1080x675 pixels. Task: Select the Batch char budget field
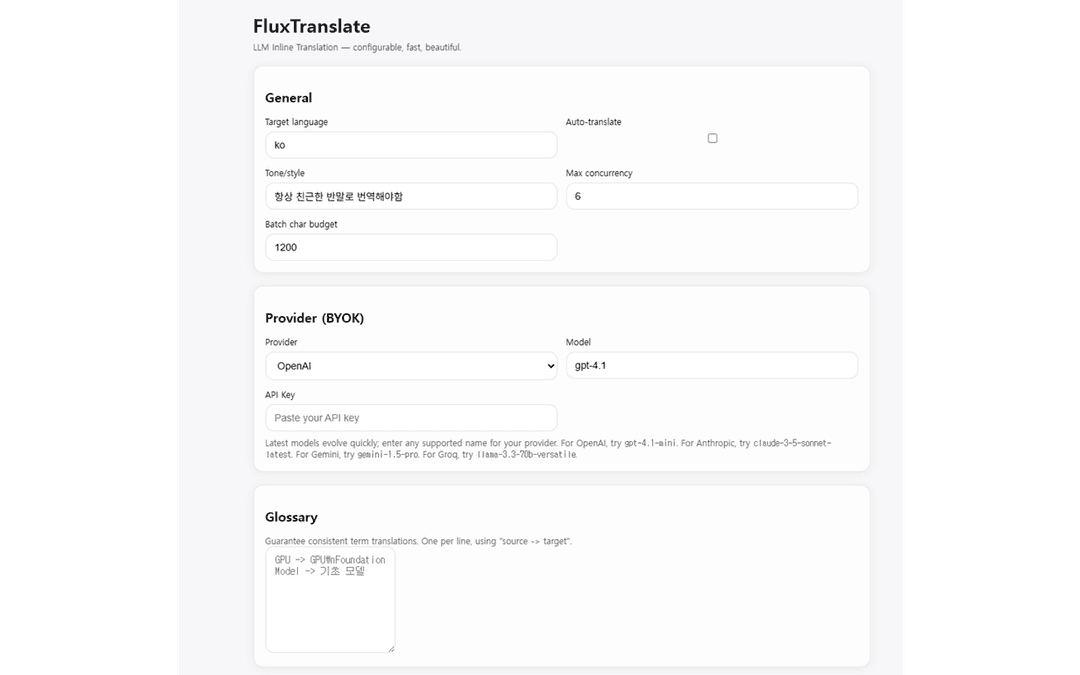411,247
